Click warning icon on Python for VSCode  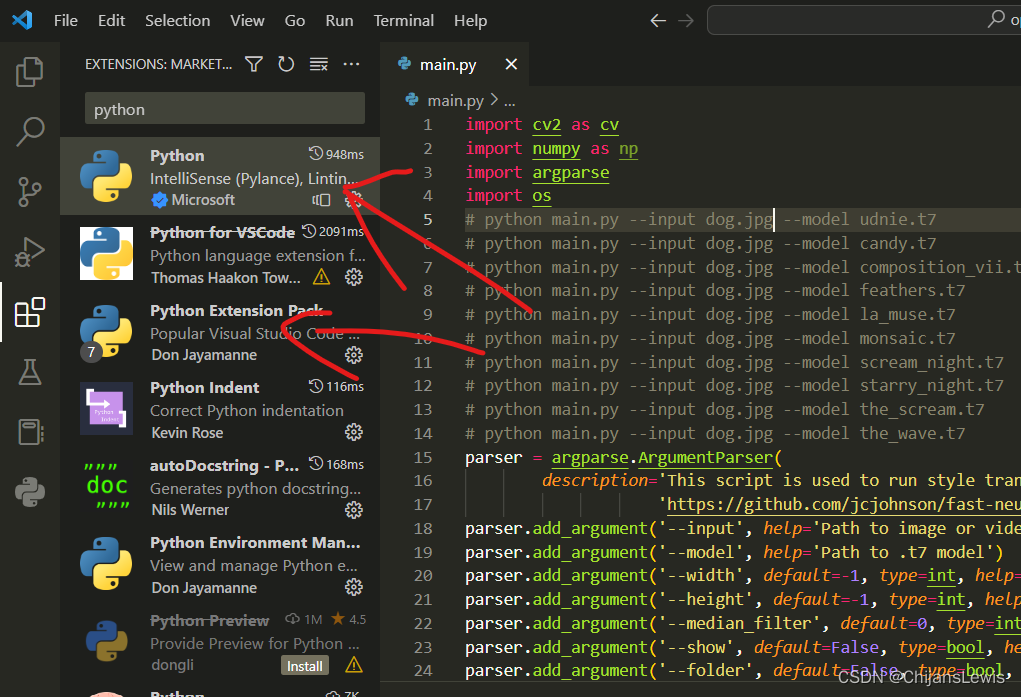tap(321, 277)
